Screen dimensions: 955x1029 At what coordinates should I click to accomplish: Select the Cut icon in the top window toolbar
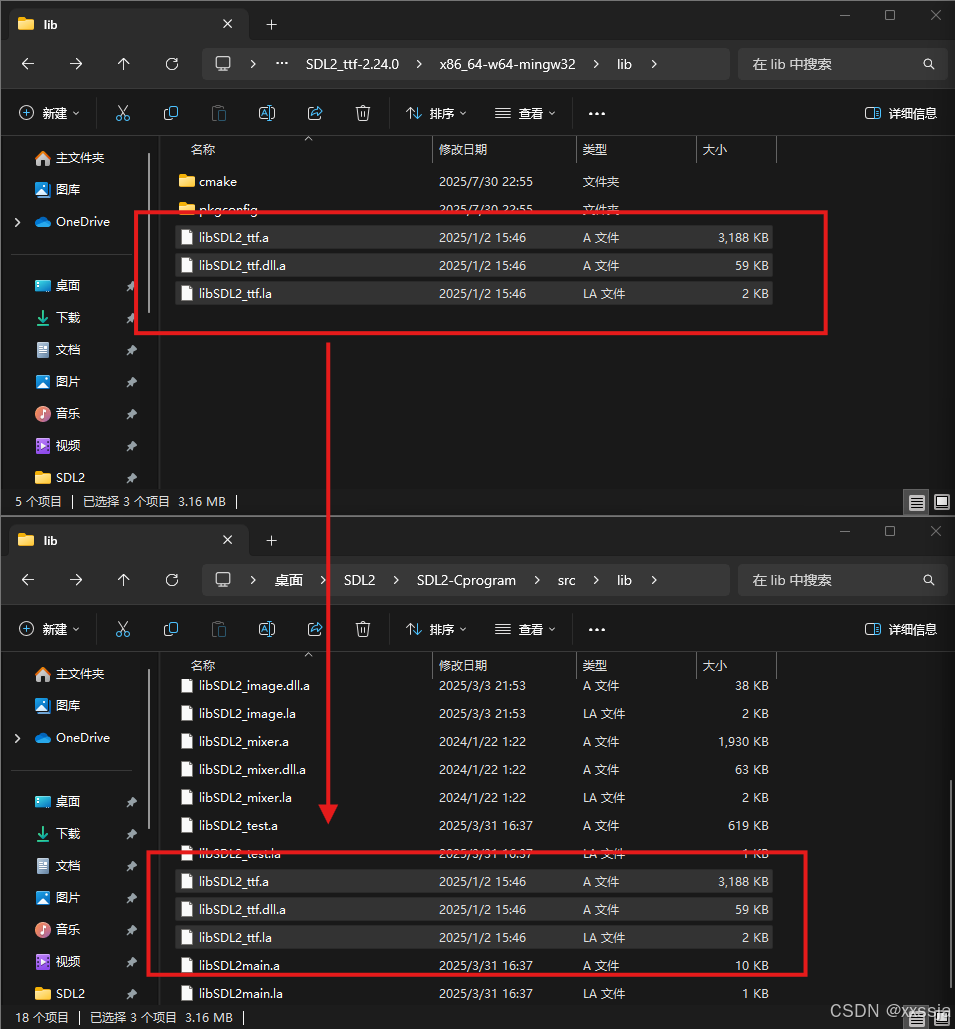pos(123,113)
